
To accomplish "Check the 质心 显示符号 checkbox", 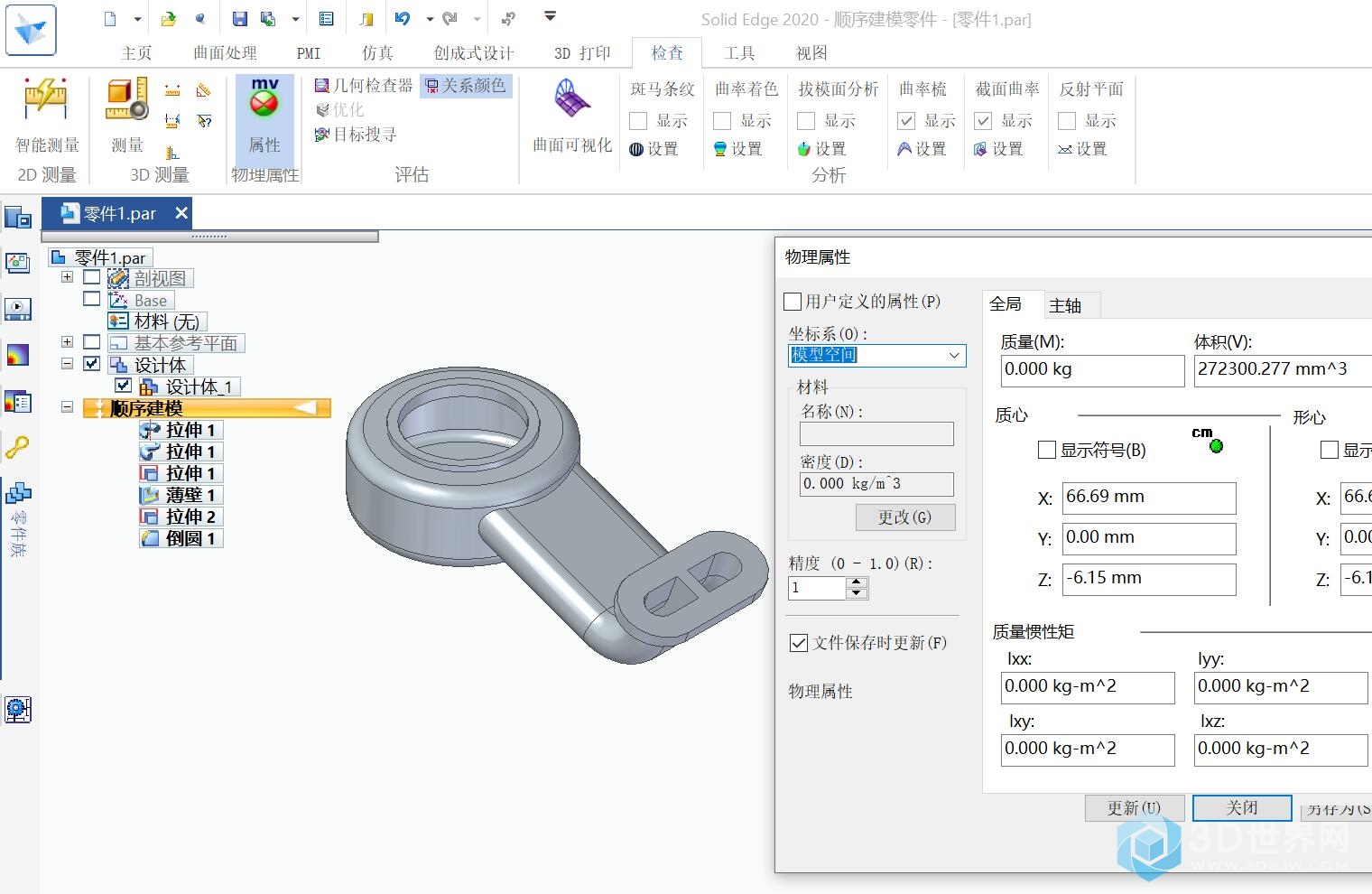I will 1047,450.
